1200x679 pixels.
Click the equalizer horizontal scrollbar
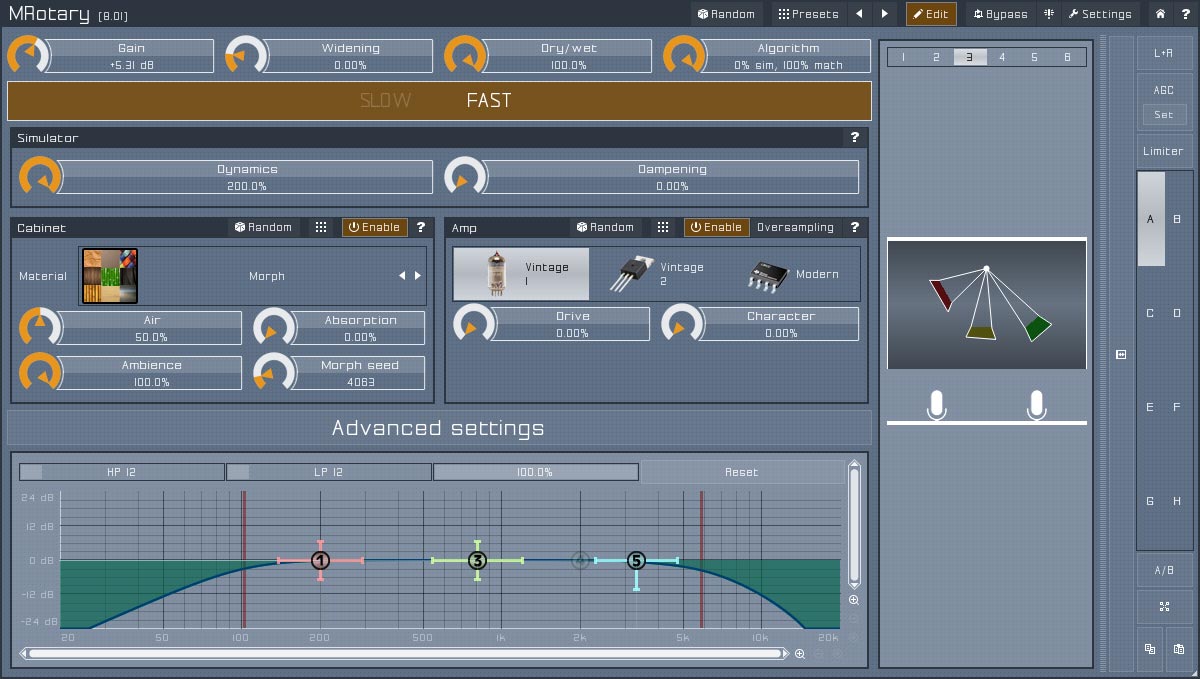coord(406,654)
